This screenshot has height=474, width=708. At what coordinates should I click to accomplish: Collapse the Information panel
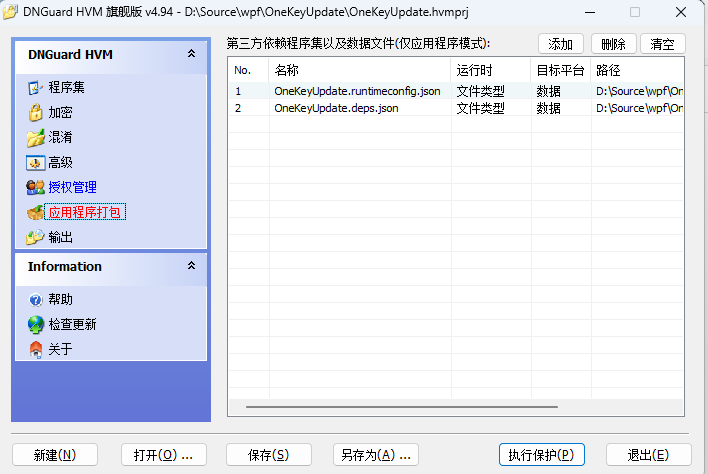coord(191,265)
